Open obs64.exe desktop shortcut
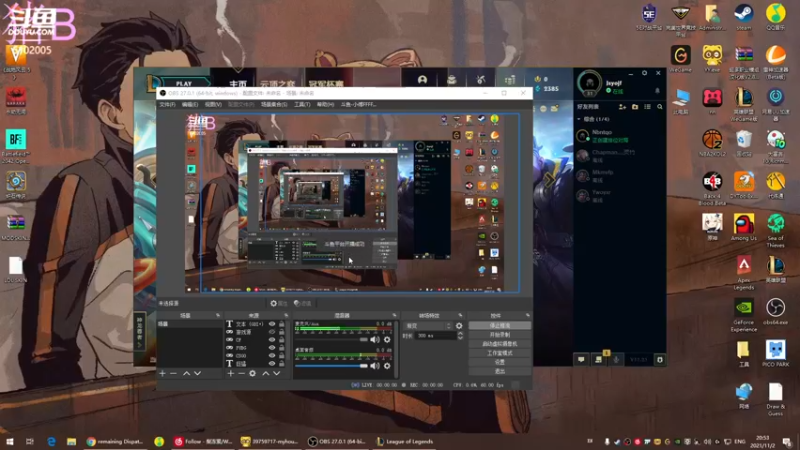This screenshot has width=800, height=450. point(776,311)
